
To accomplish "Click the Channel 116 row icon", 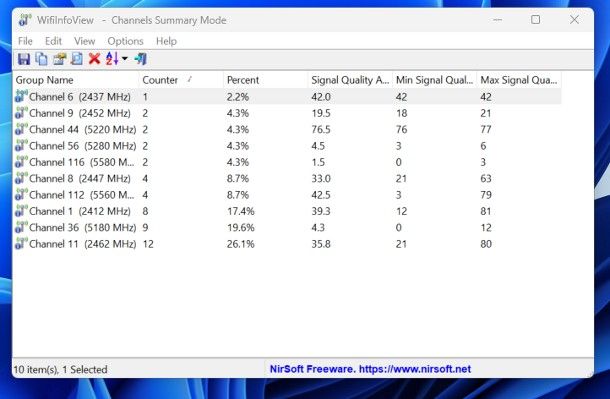I will [21, 161].
